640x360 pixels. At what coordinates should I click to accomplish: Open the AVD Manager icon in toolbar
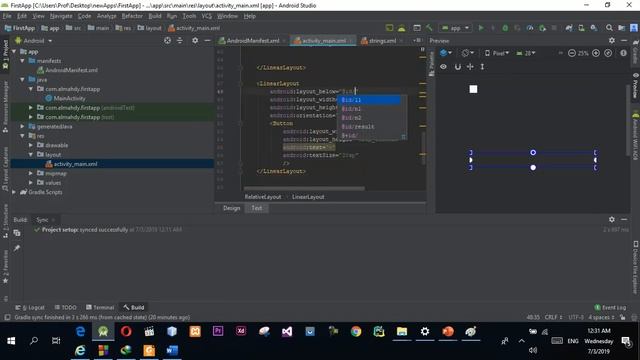pyautogui.click(x=581, y=28)
